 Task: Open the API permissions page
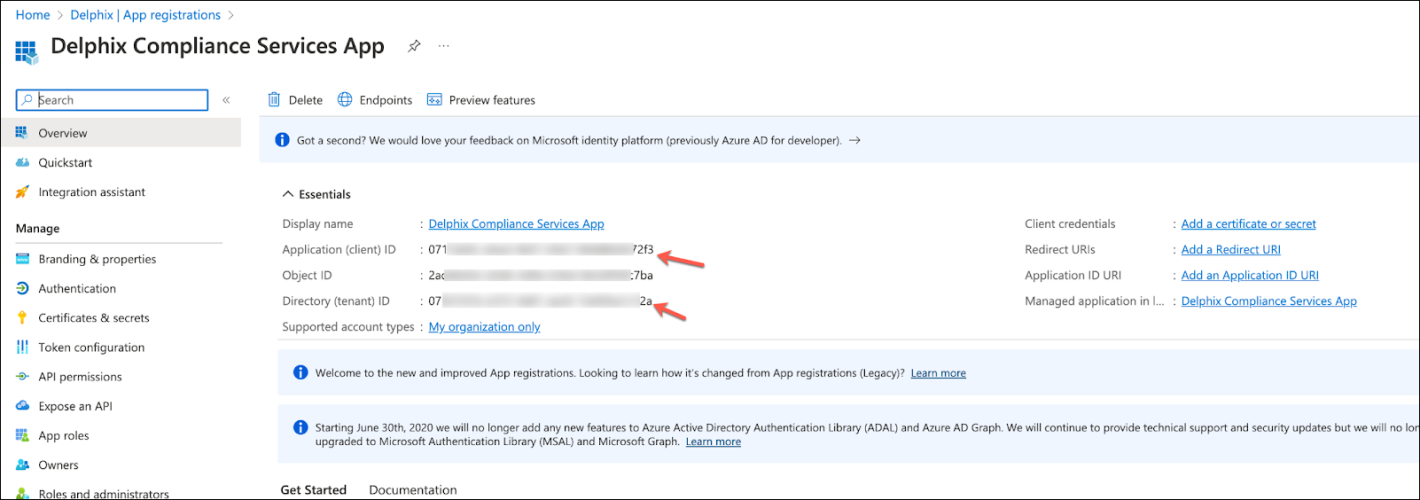[x=80, y=377]
